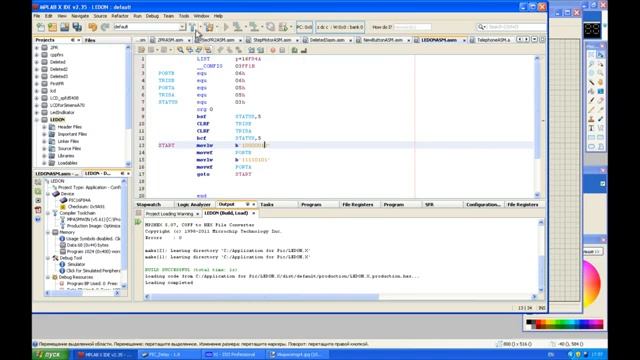Collapse the Memory node in the dashboard
Viewport: 640px width, 360px height.
point(48,232)
